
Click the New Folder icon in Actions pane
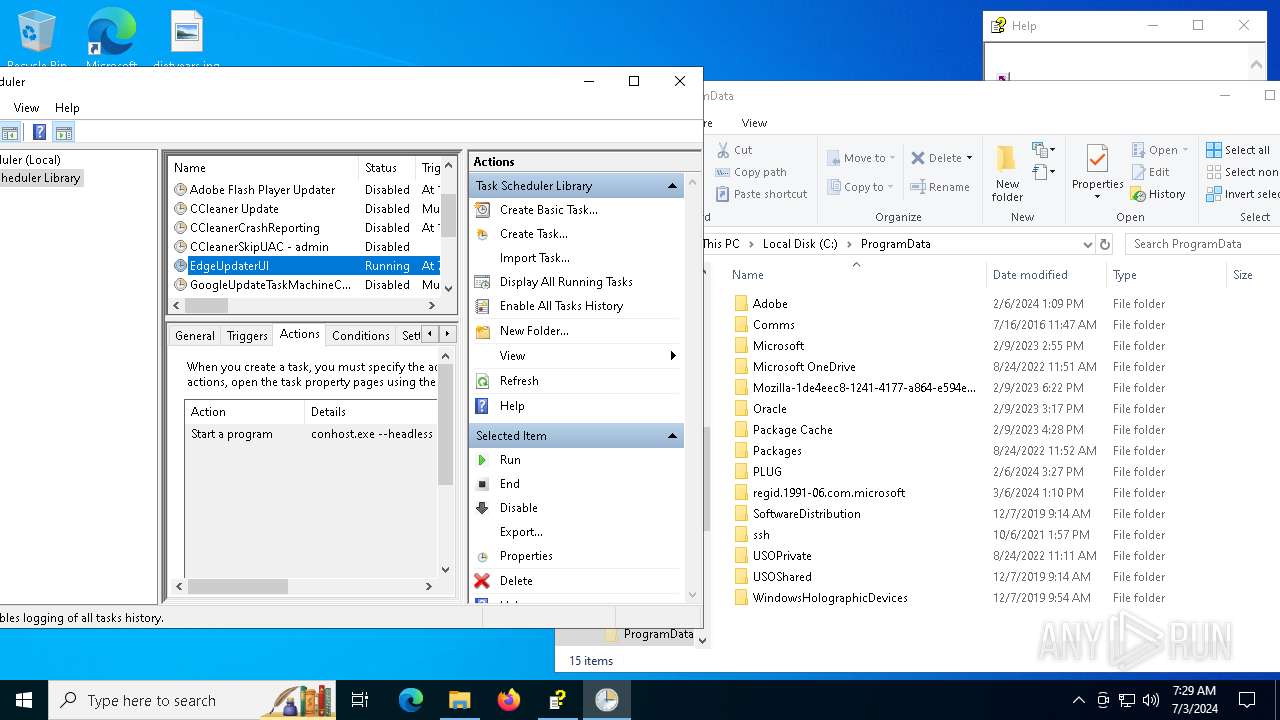pos(483,331)
